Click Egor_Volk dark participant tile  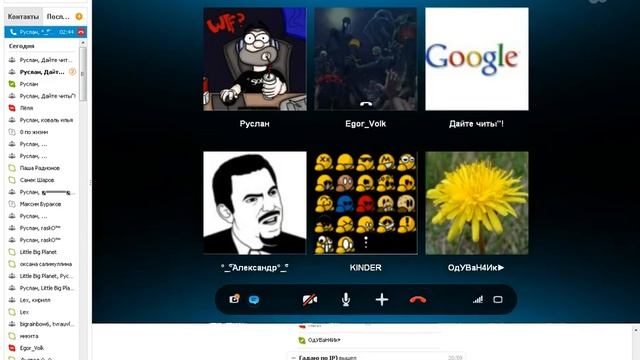point(366,59)
